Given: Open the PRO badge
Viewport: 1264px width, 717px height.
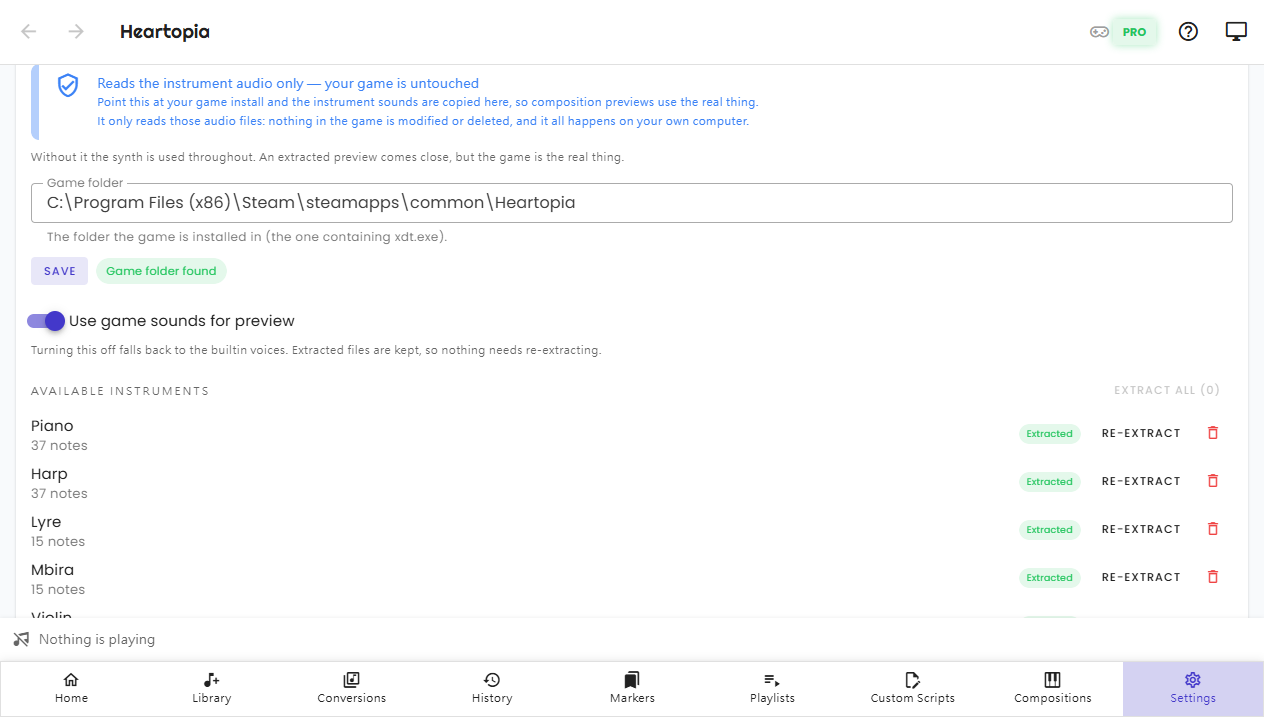Looking at the screenshot, I should coord(1134,32).
